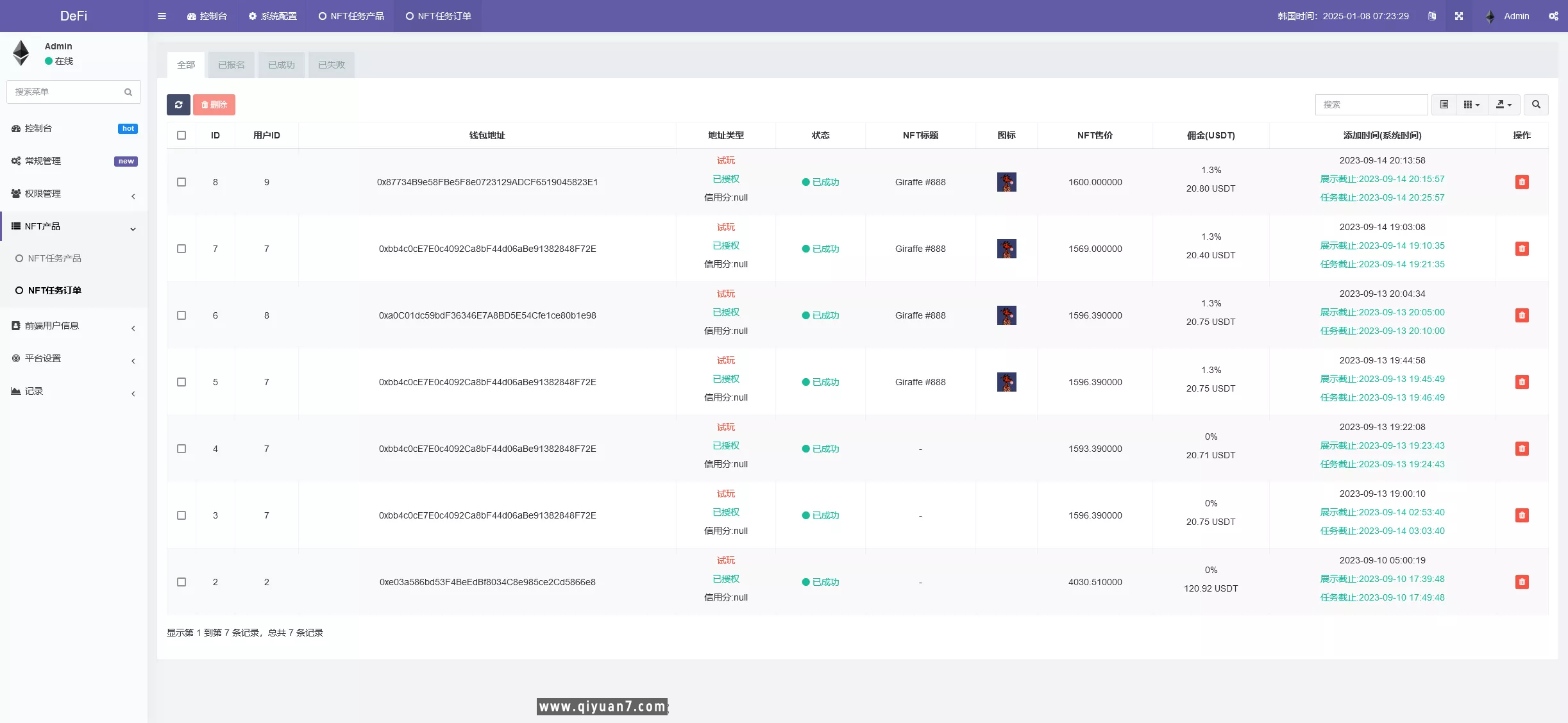Click the red 删除 button
The width and height of the screenshot is (1568, 723).
[214, 104]
